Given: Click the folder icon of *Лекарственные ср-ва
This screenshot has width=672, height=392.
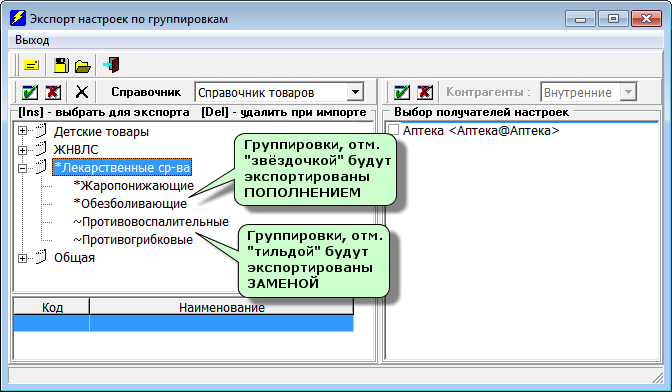Looking at the screenshot, I should point(41,167).
